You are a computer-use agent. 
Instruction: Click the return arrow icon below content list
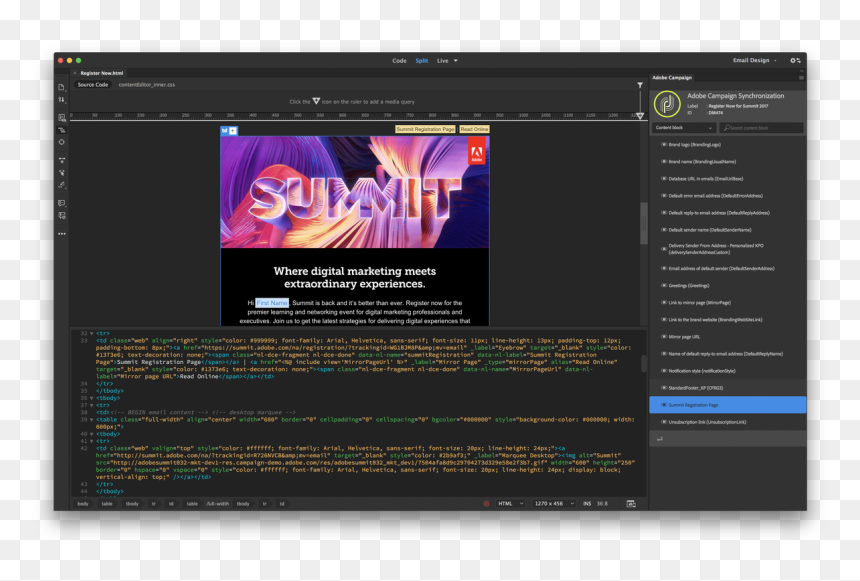coord(659,439)
